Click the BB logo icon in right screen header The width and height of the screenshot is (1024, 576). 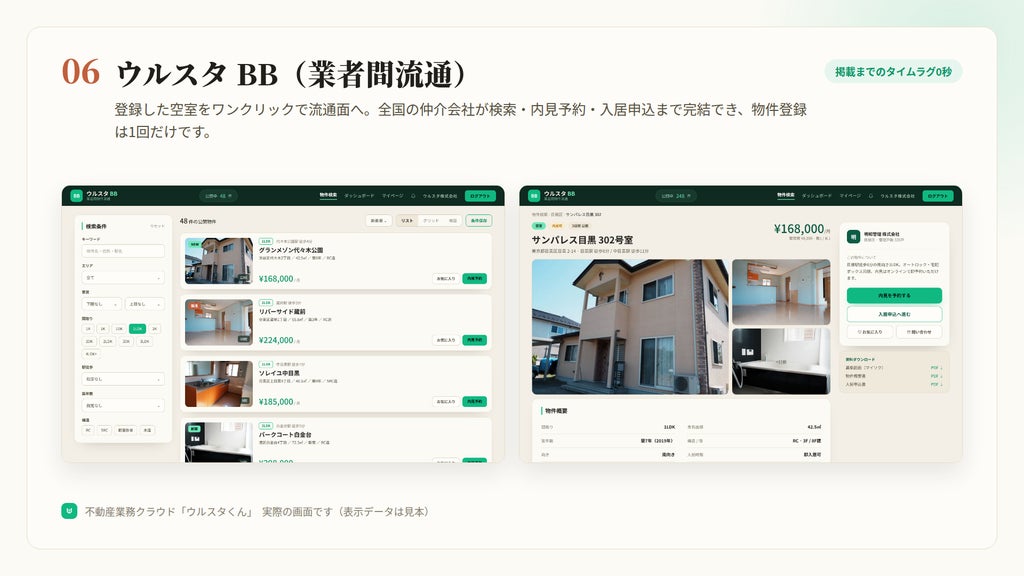click(x=534, y=195)
